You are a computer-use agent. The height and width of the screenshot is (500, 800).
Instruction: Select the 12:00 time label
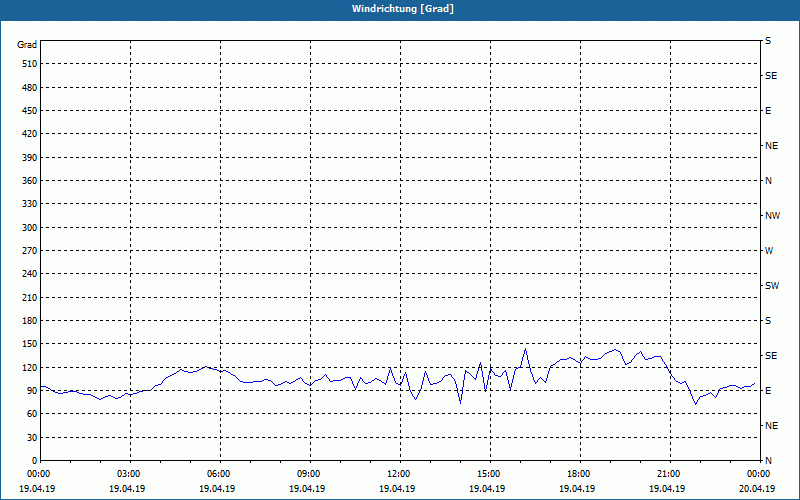[x=399, y=474]
